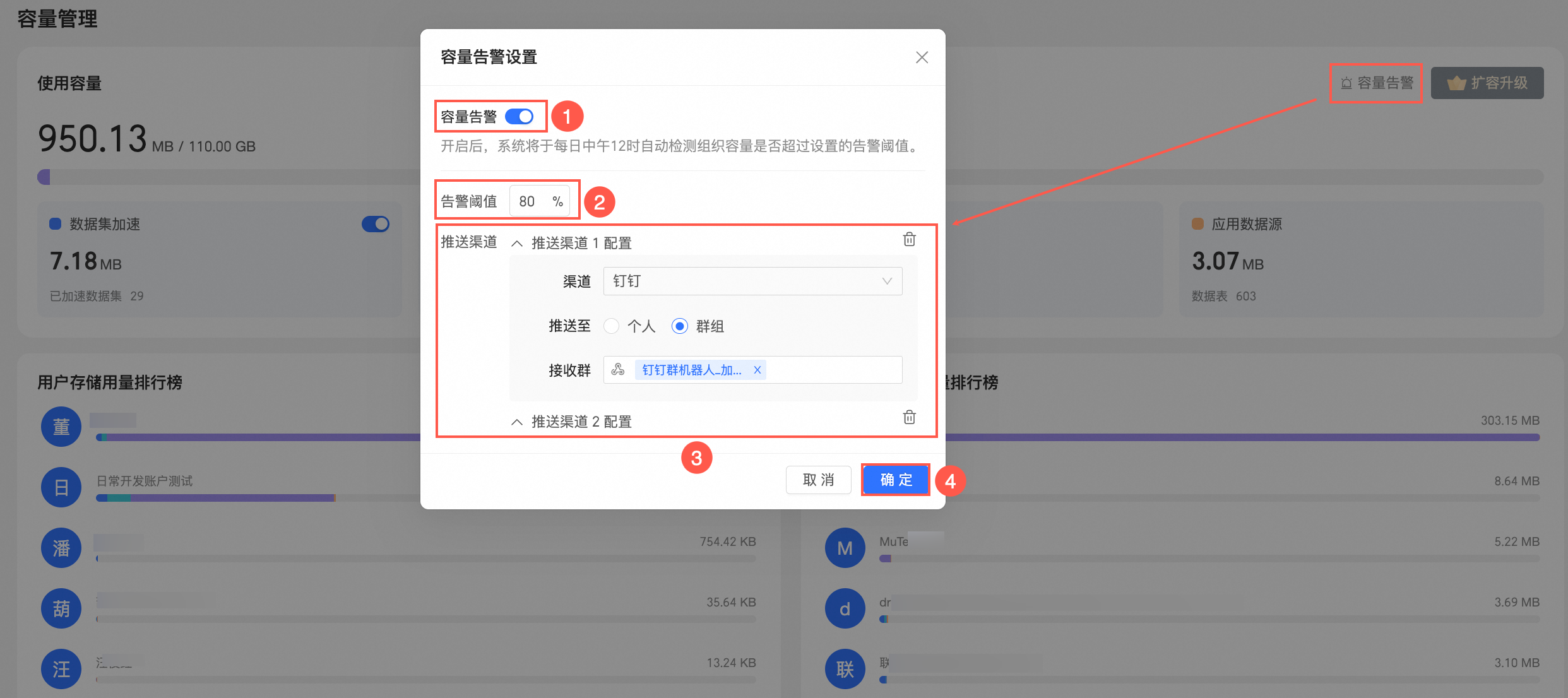
Task: Select the 群组 radio option
Action: 679,326
